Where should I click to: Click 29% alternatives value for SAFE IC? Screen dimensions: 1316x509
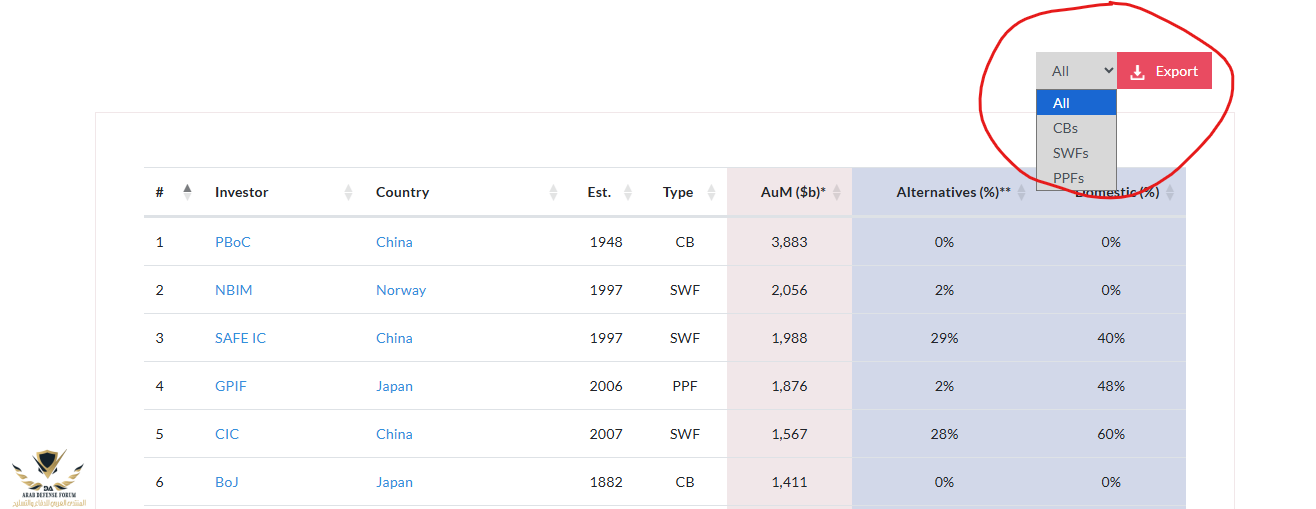(944, 338)
